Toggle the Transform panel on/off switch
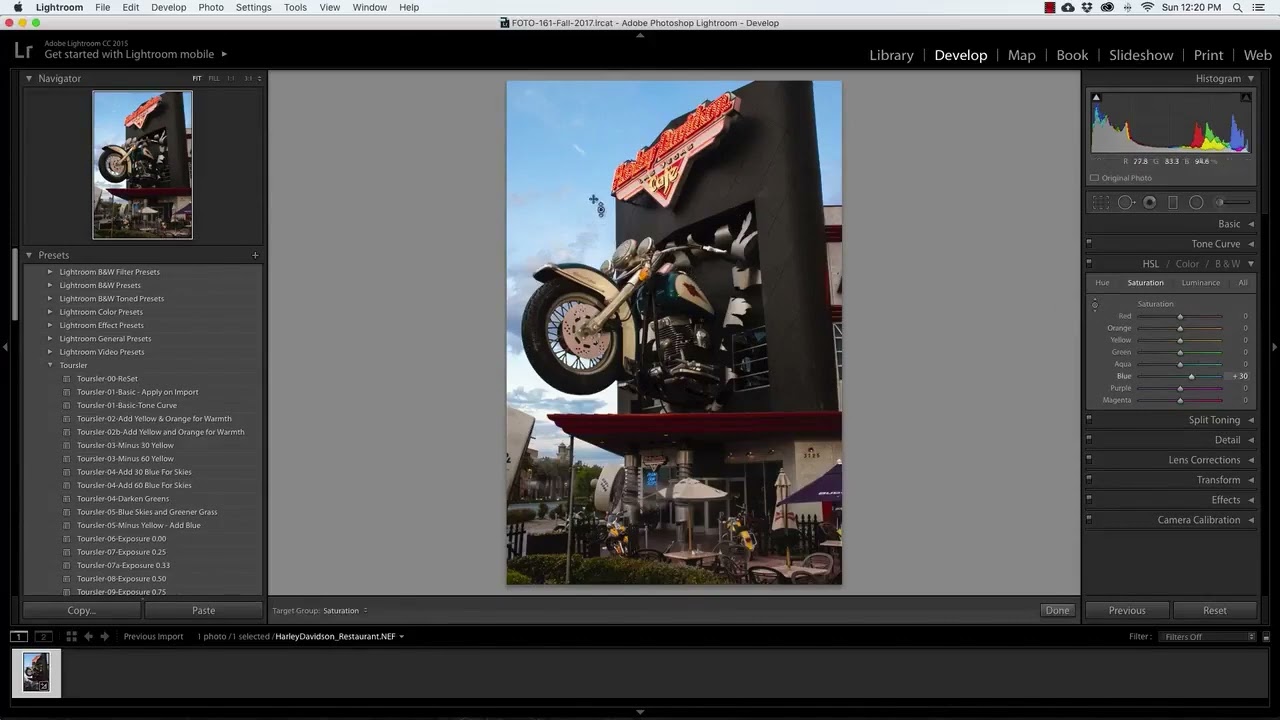 1089,480
